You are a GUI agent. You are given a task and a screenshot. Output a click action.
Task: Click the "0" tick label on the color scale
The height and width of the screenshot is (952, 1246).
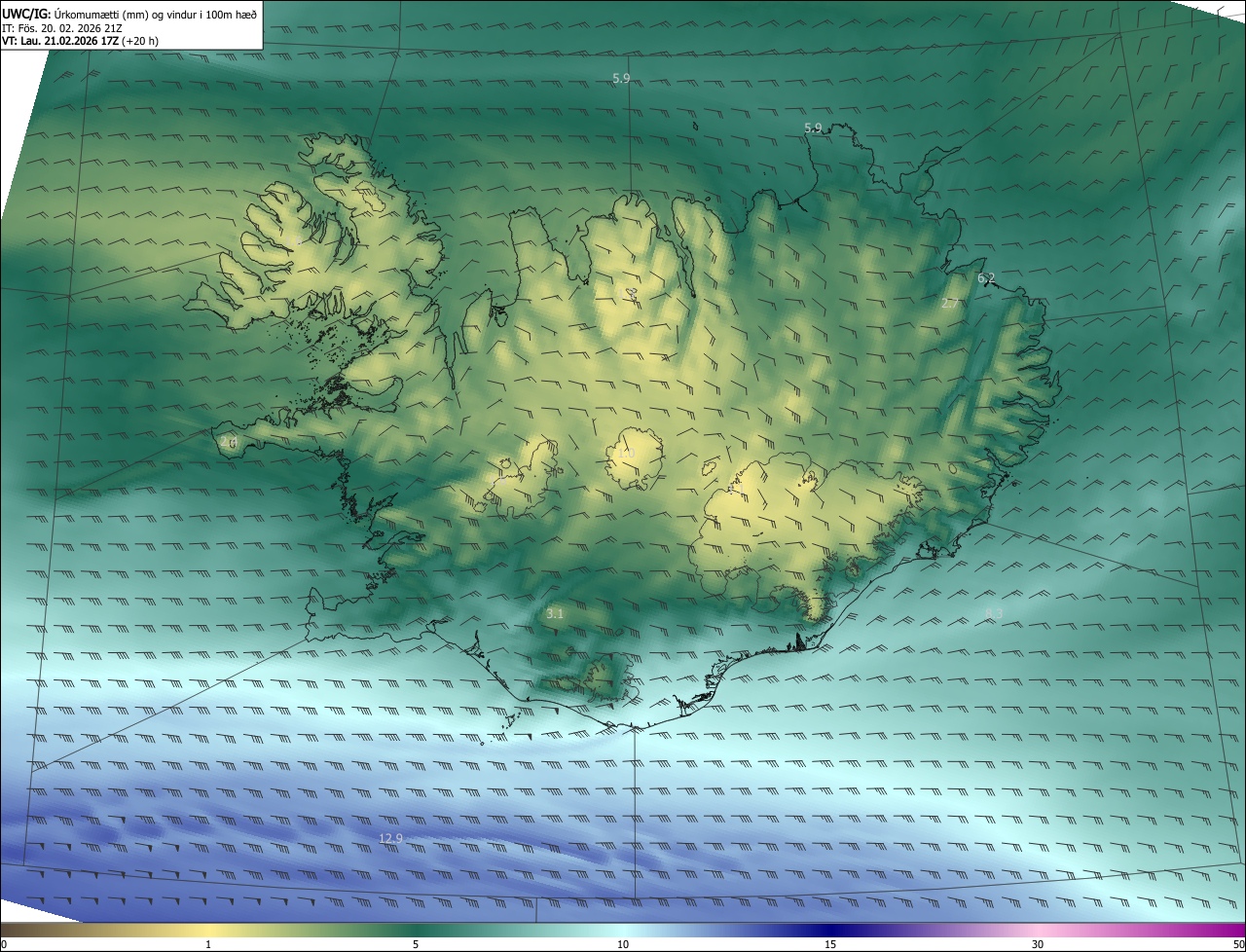[x=4, y=944]
